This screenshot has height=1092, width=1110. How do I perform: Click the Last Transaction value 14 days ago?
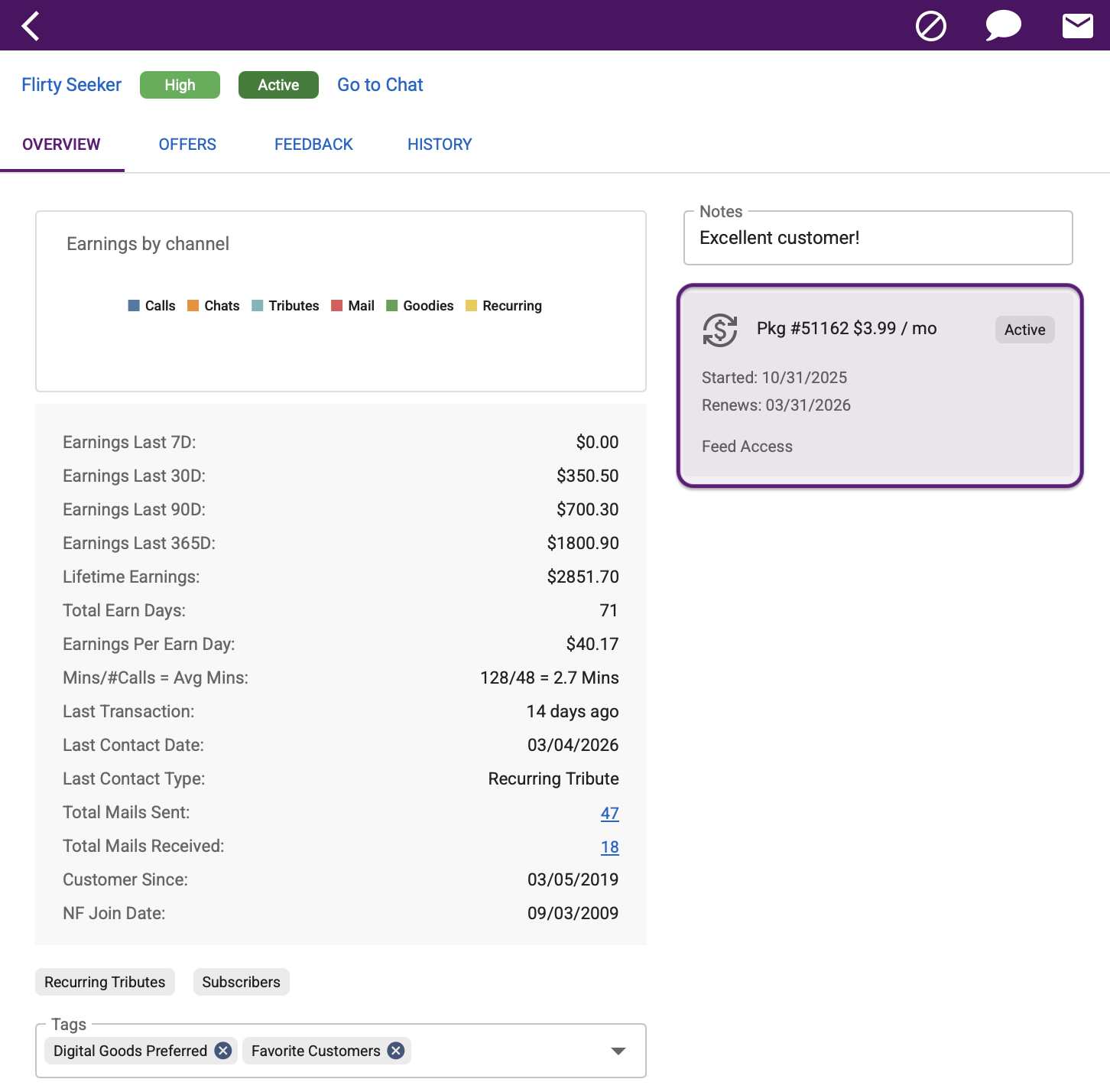(572, 711)
